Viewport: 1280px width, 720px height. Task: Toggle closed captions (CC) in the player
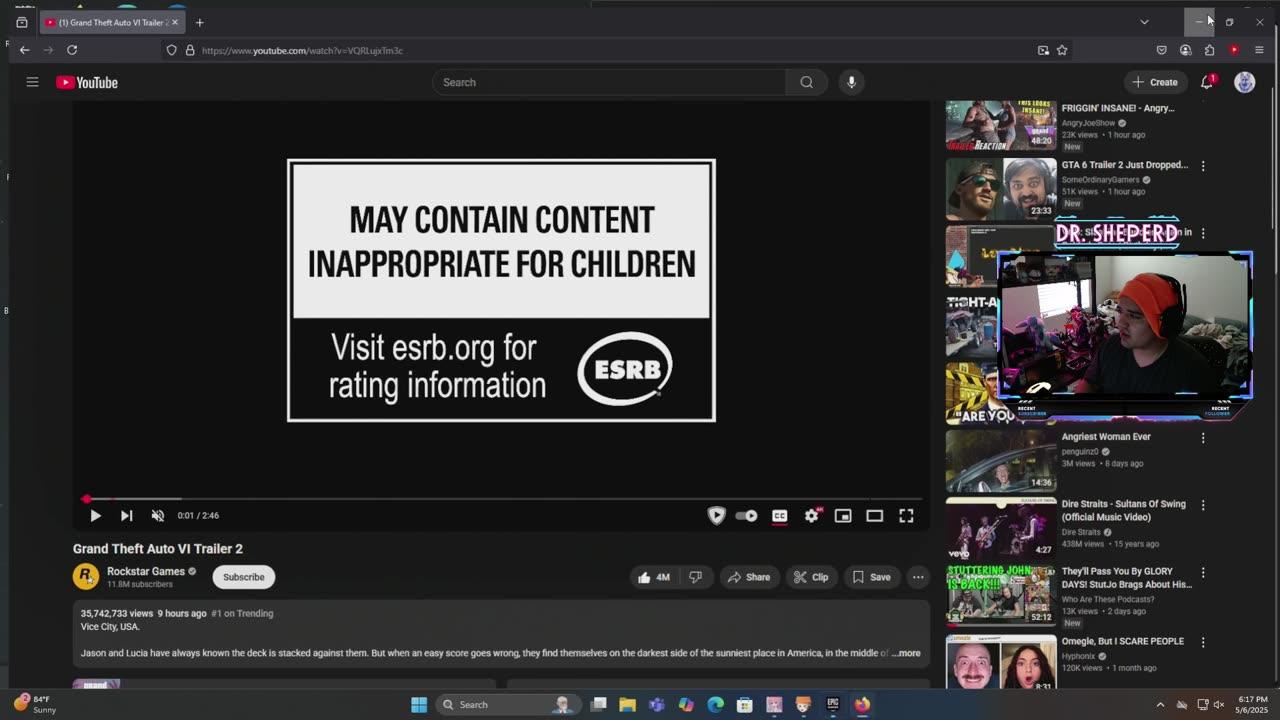(x=779, y=516)
